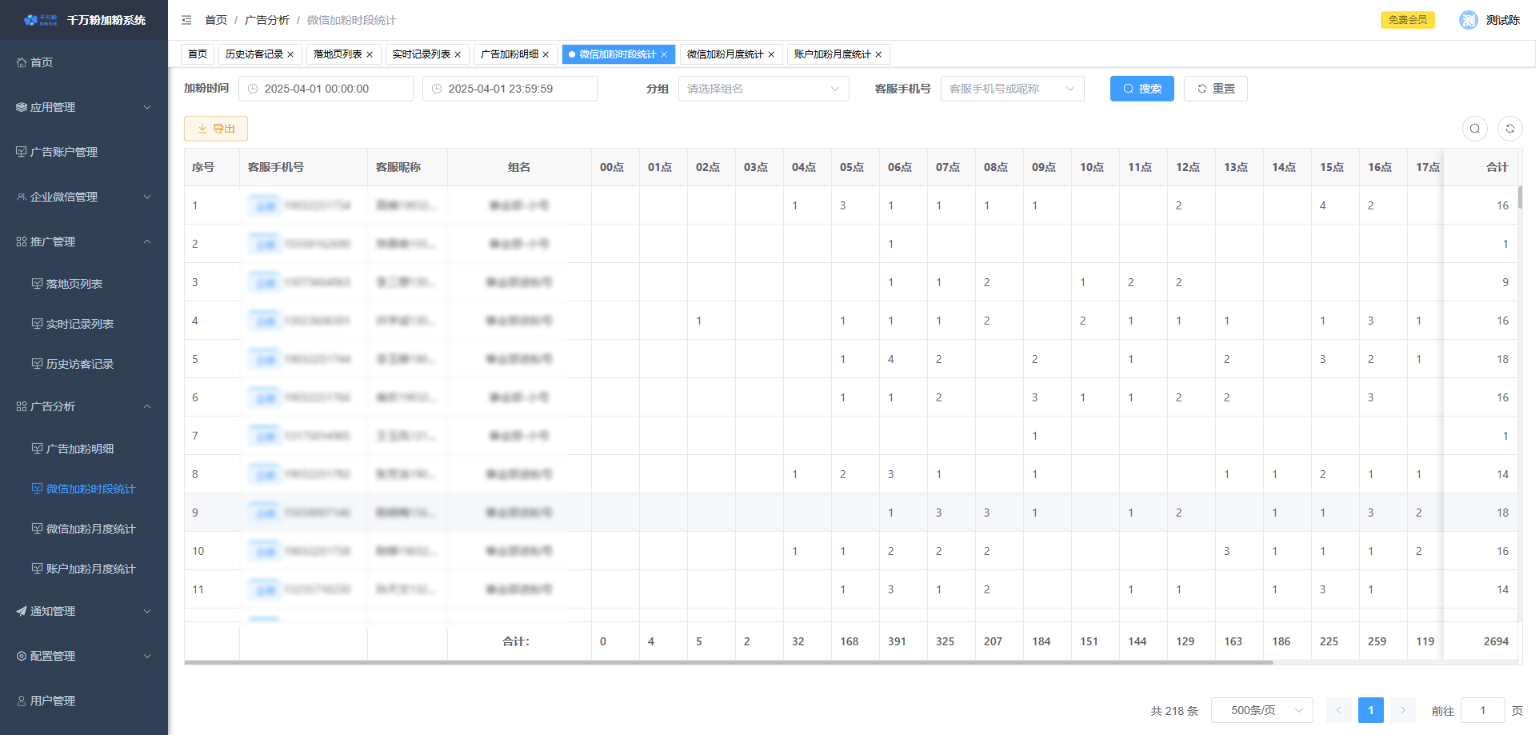Expand the 配置管理 sidebar menu
The width and height of the screenshot is (1536, 735).
[x=84, y=656]
